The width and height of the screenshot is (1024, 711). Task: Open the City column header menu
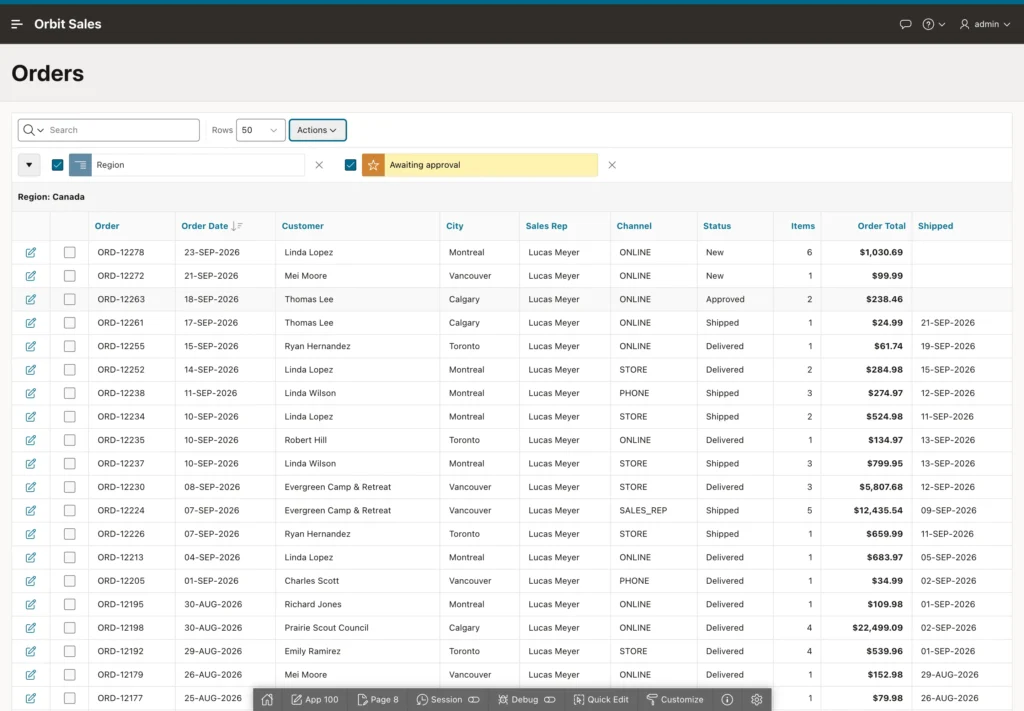[x=455, y=226]
